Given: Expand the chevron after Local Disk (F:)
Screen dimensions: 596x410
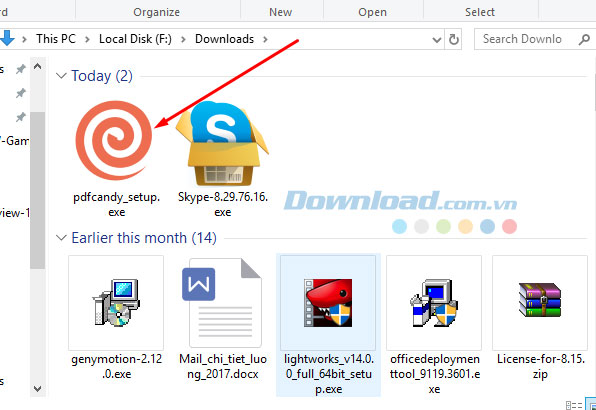Looking at the screenshot, I should tap(183, 39).
